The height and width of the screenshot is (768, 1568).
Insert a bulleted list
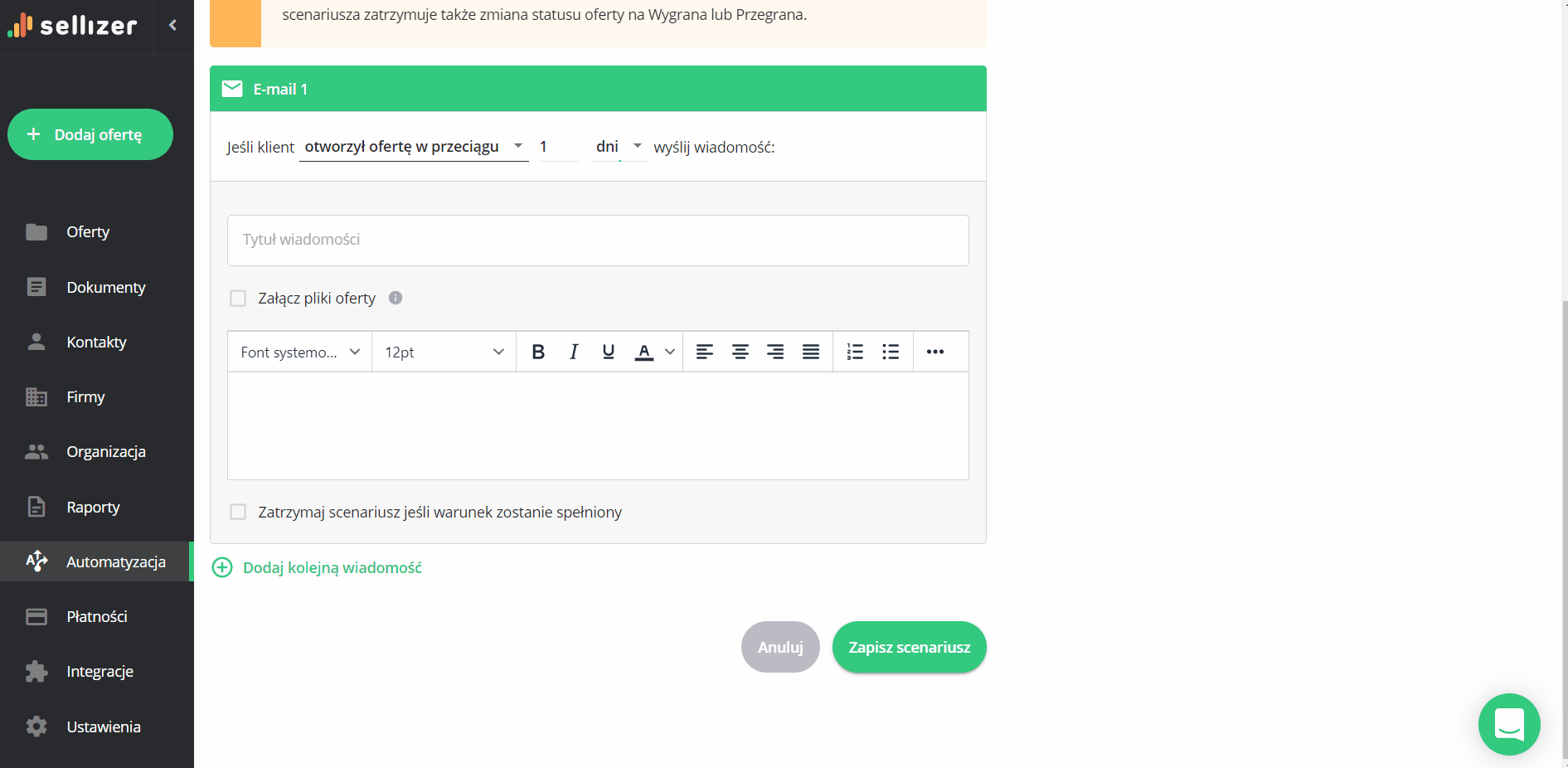click(x=891, y=352)
